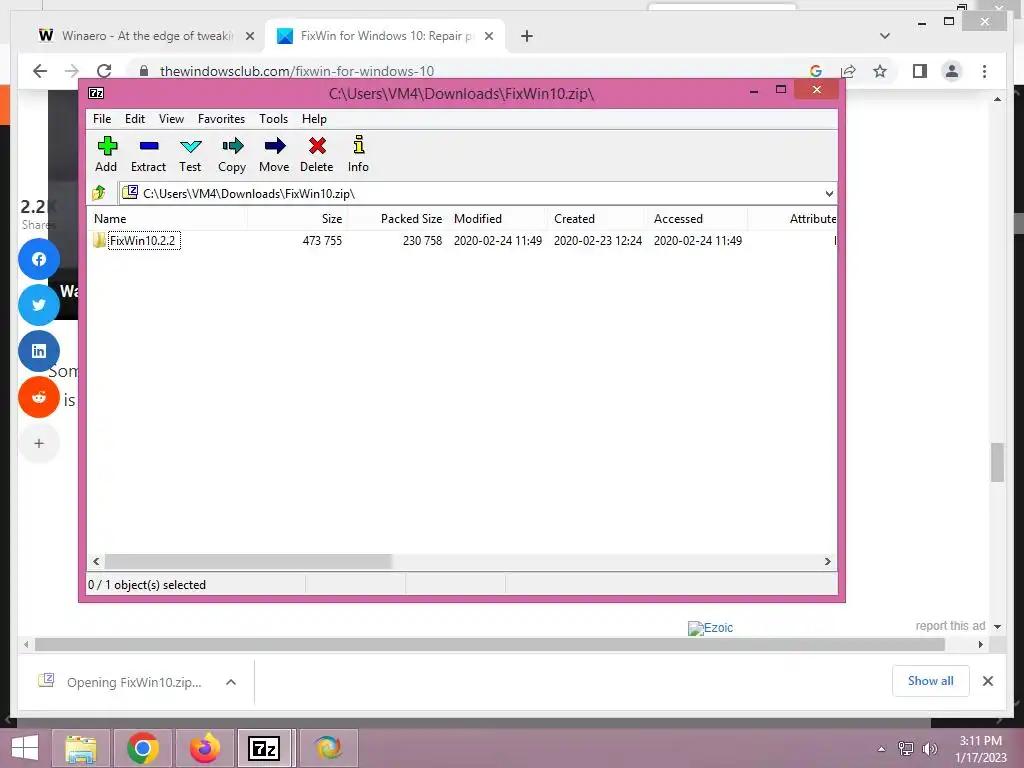Open the Info tool
This screenshot has height=768, width=1024.
pos(358,155)
